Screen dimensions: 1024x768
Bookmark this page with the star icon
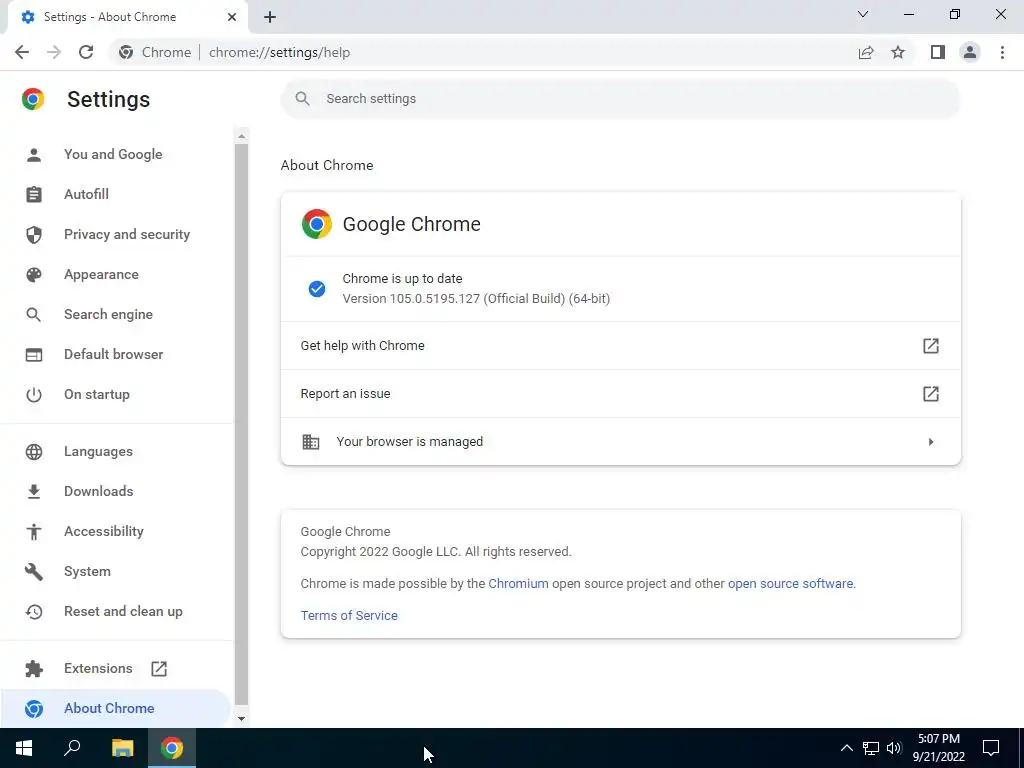pyautogui.click(x=898, y=52)
